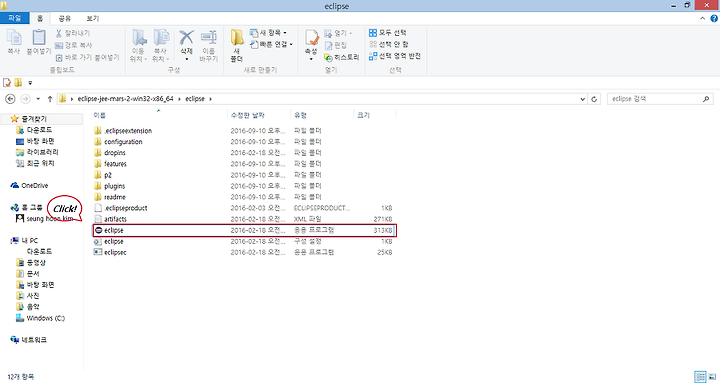Image resolution: width=720 pixels, height=383 pixels.
Task: Click the red X Delete (삭제) icon
Action: (186, 38)
